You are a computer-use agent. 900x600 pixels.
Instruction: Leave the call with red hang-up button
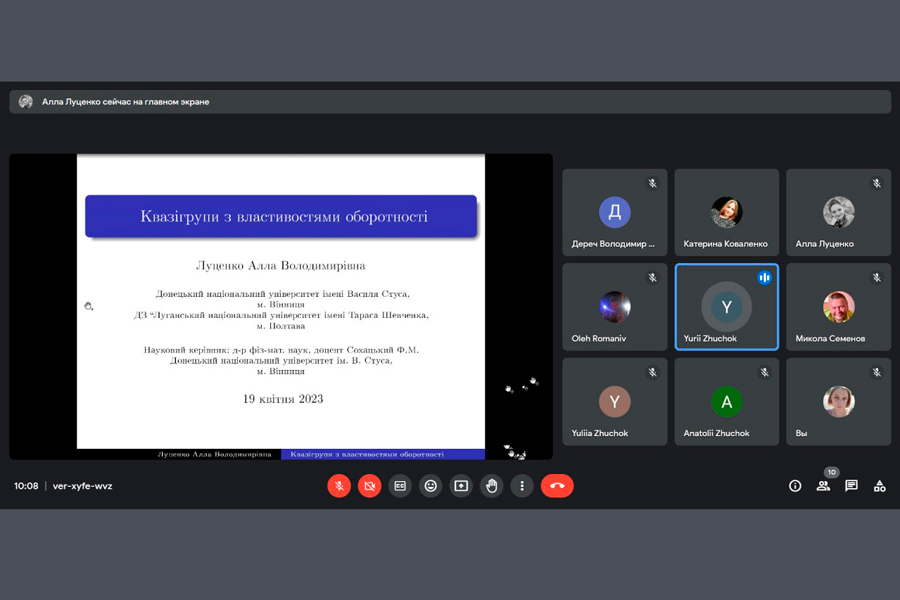pos(557,486)
